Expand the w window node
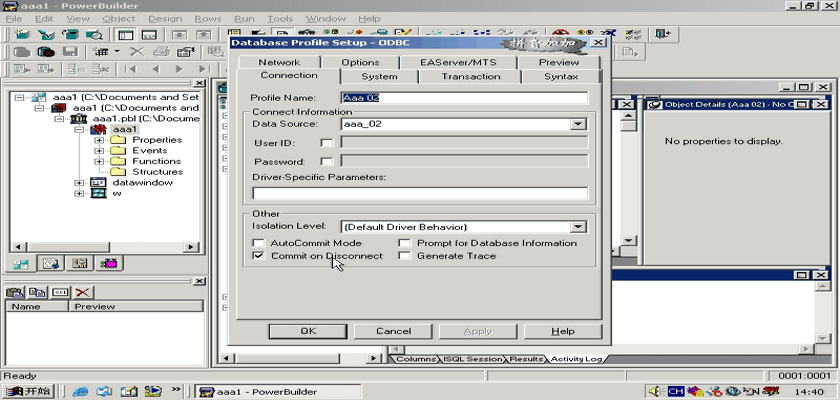This screenshot has height=400, width=840. [x=79, y=194]
